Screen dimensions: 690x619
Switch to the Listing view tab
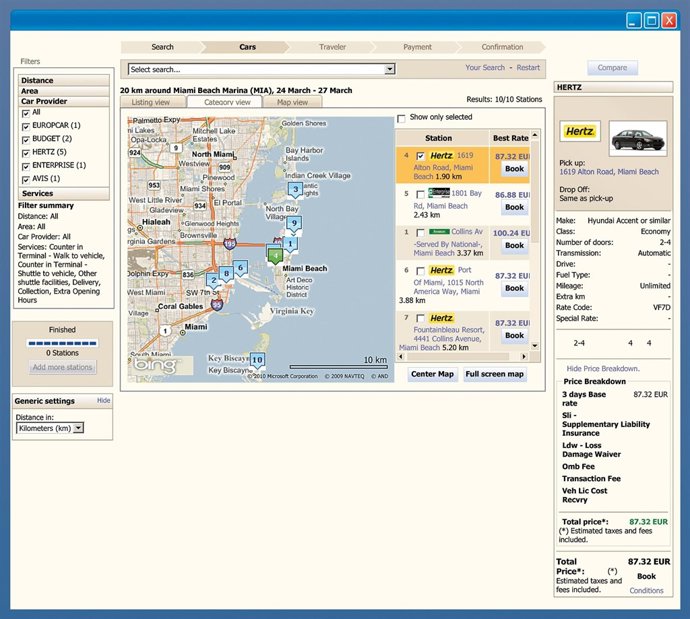[x=151, y=102]
